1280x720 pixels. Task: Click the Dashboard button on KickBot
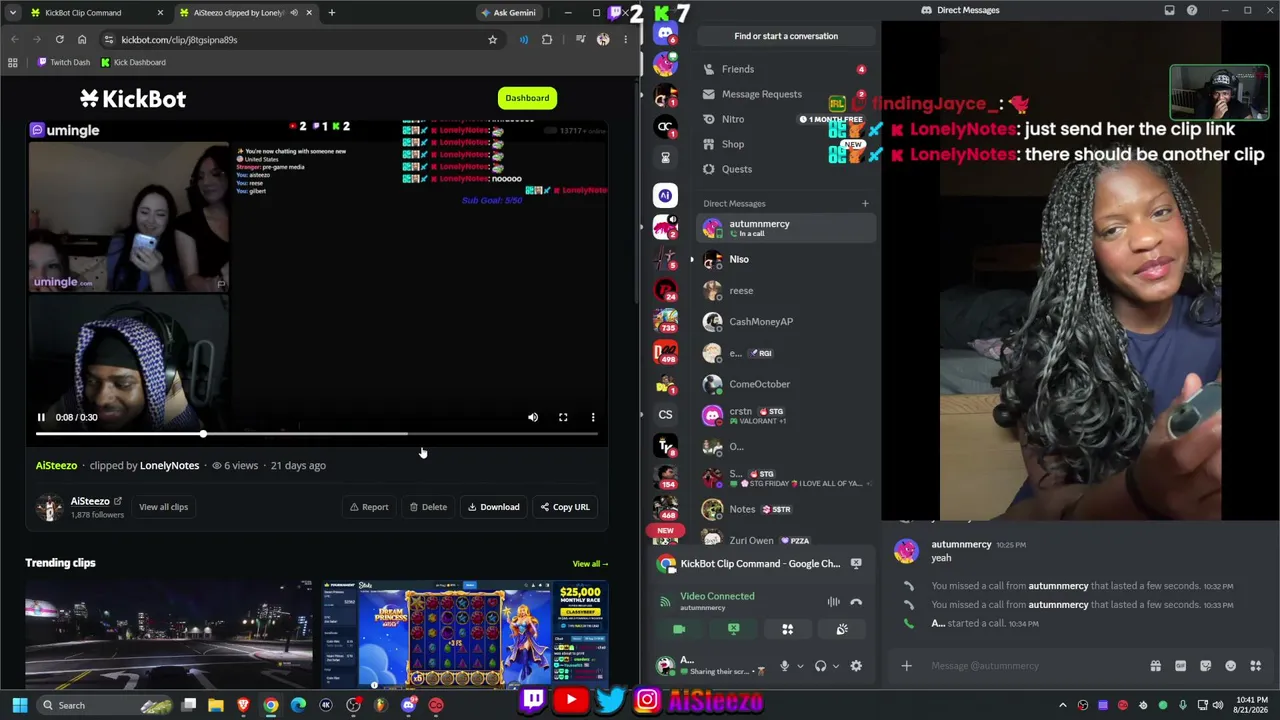[527, 98]
